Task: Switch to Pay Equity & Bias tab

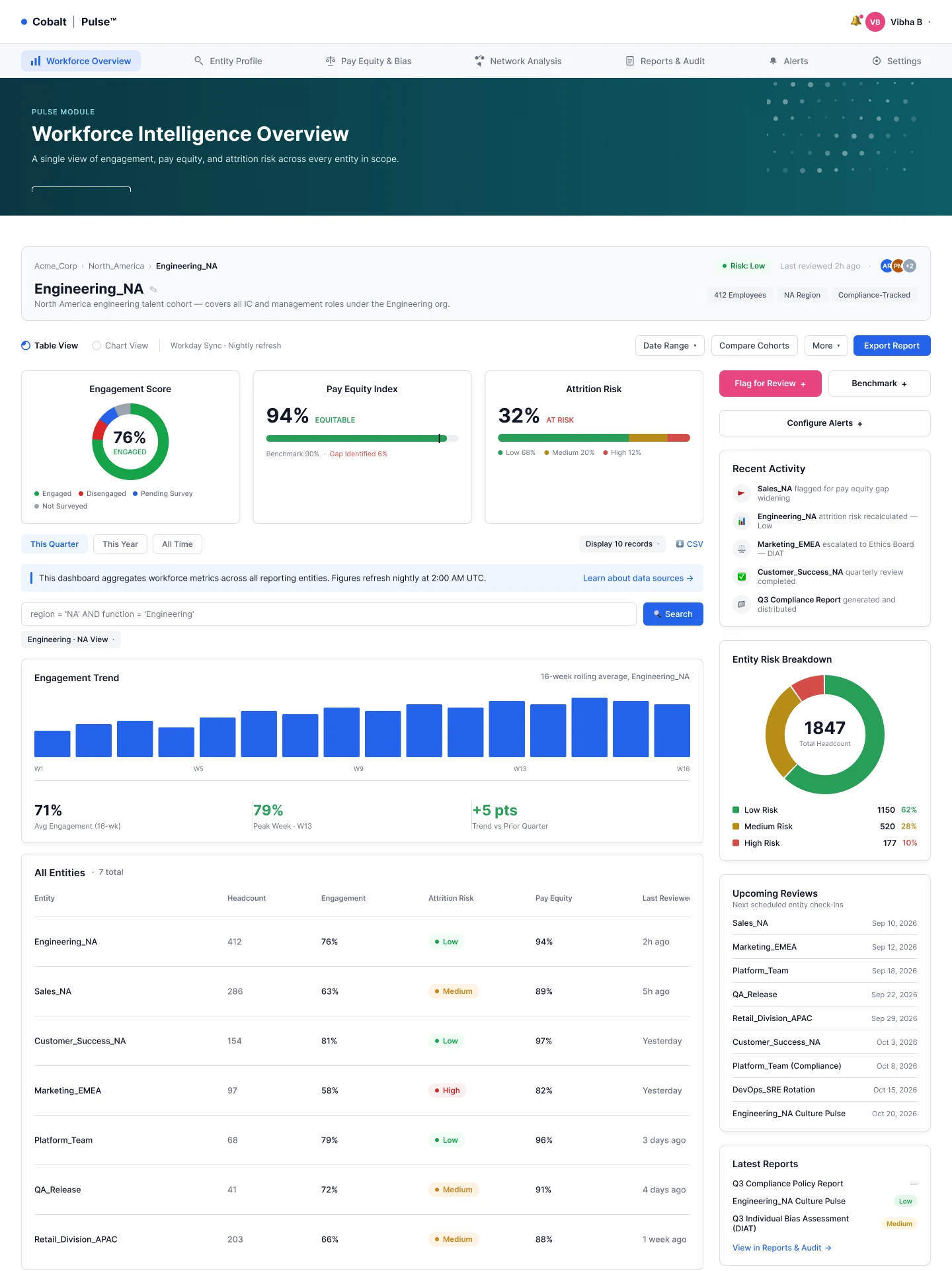Action: 368,61
